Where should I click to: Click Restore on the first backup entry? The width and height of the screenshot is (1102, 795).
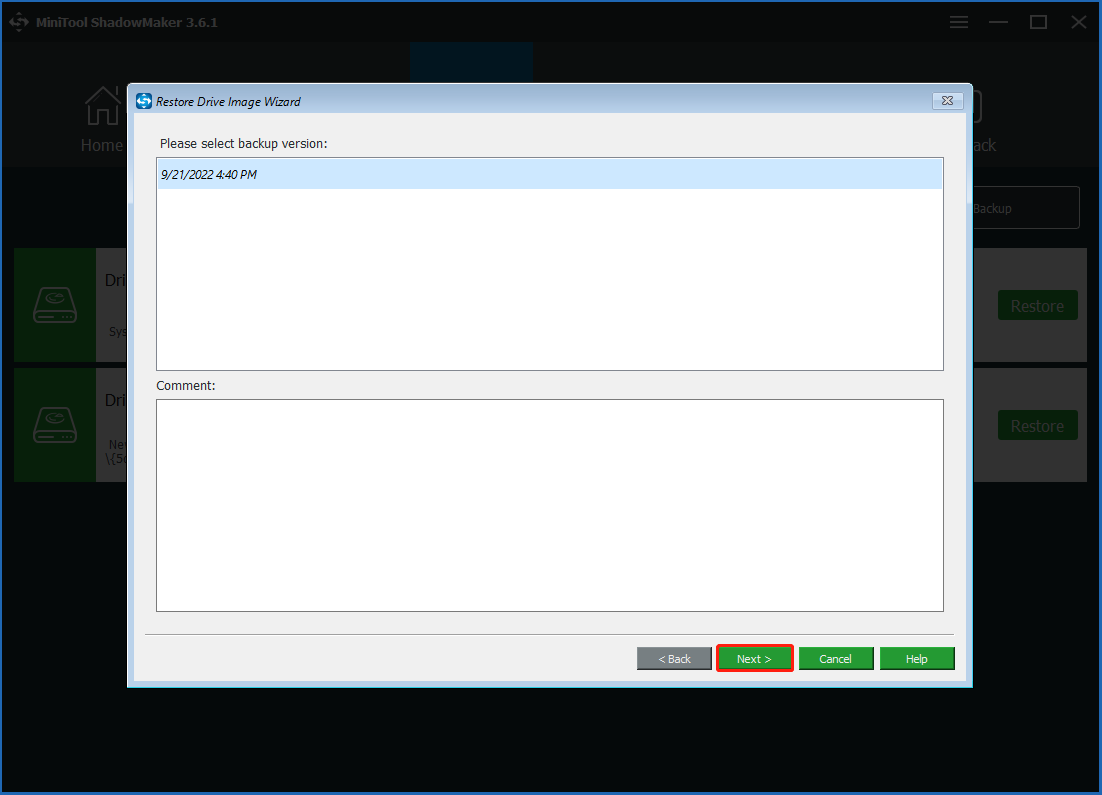pos(1037,306)
